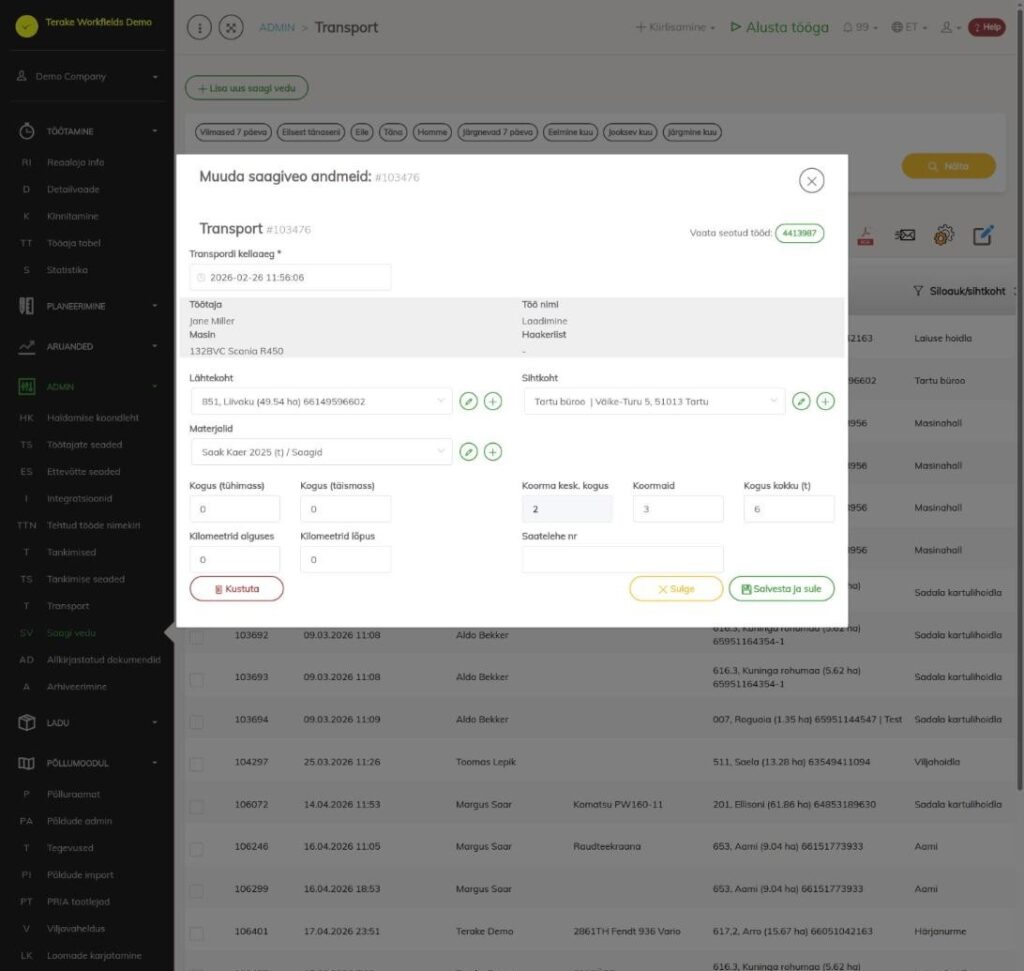
Task: Open table settings gear icon
Action: pos(944,235)
